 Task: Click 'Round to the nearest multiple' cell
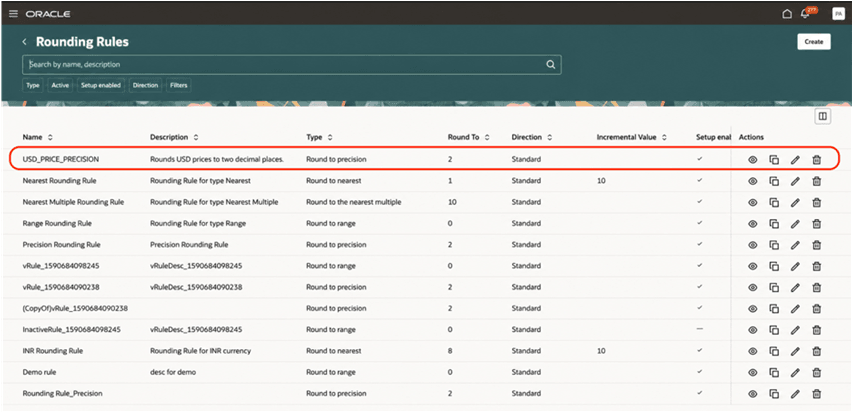(353, 202)
